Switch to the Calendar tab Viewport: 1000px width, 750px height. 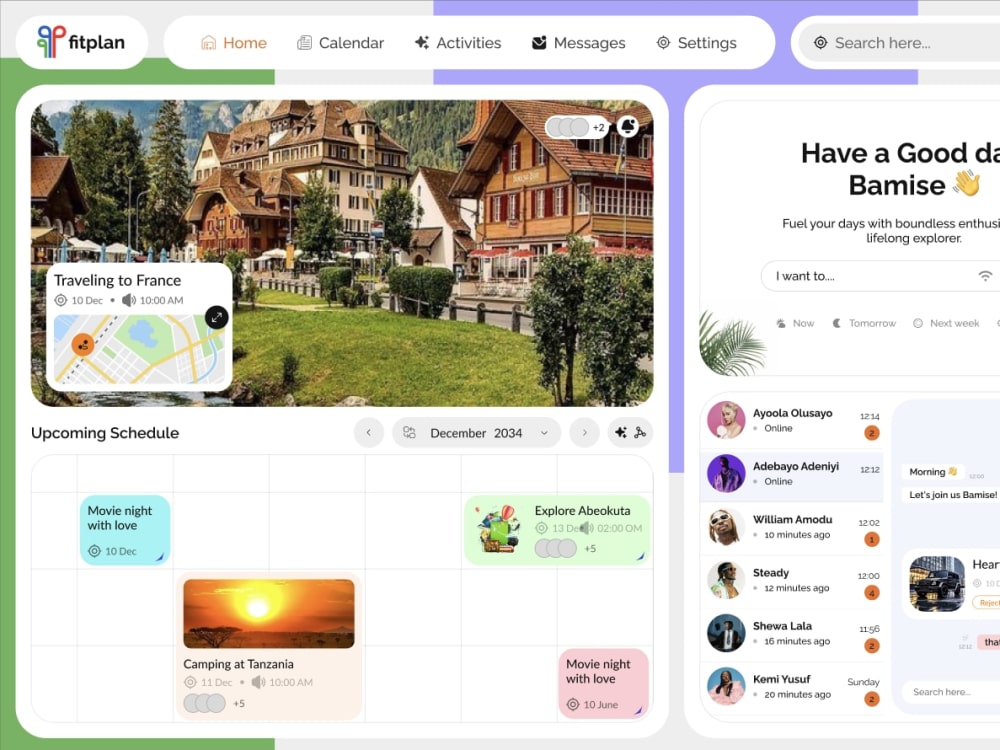tap(341, 43)
